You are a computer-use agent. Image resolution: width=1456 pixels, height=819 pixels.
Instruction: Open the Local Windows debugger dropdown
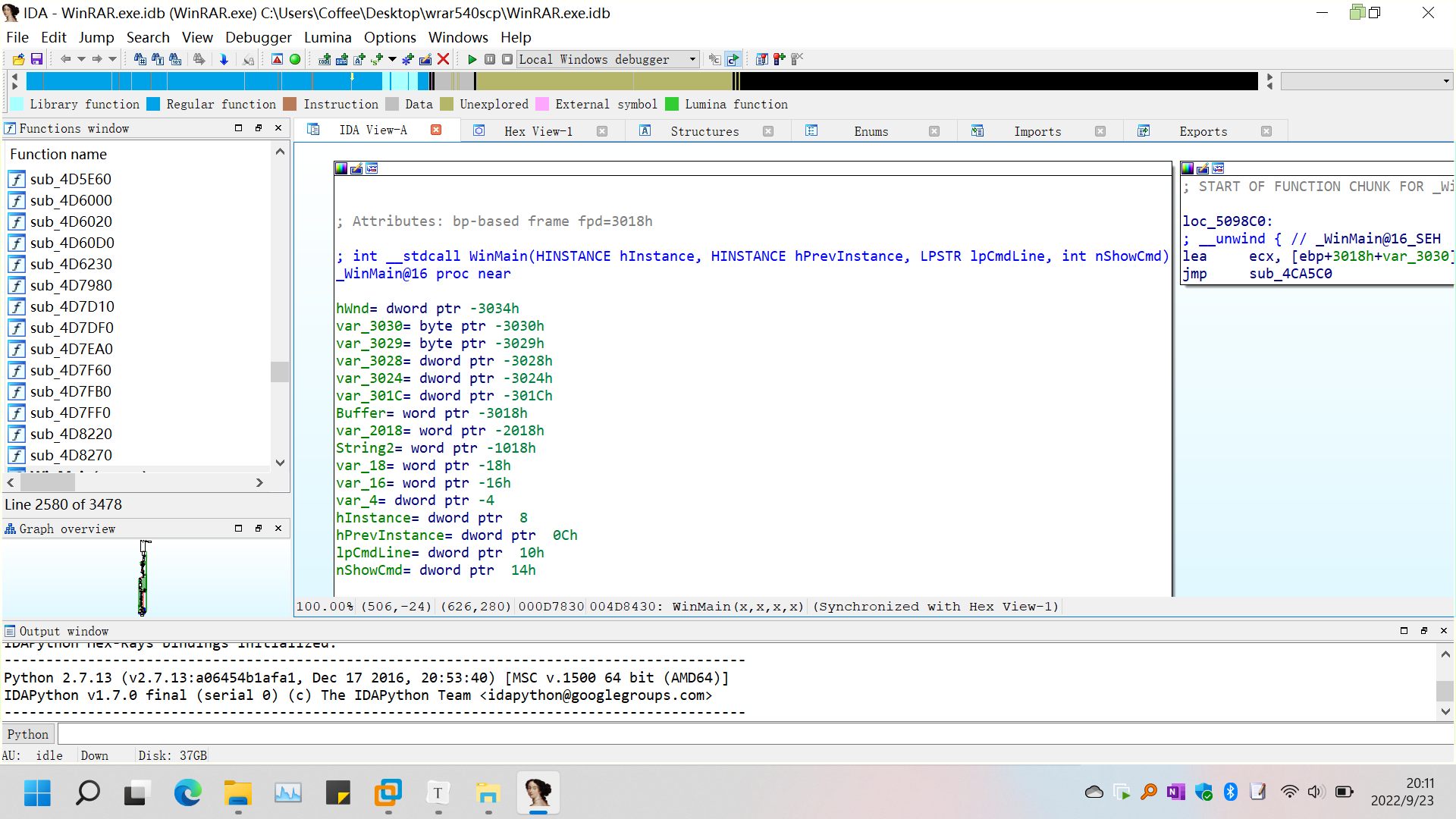coord(607,59)
